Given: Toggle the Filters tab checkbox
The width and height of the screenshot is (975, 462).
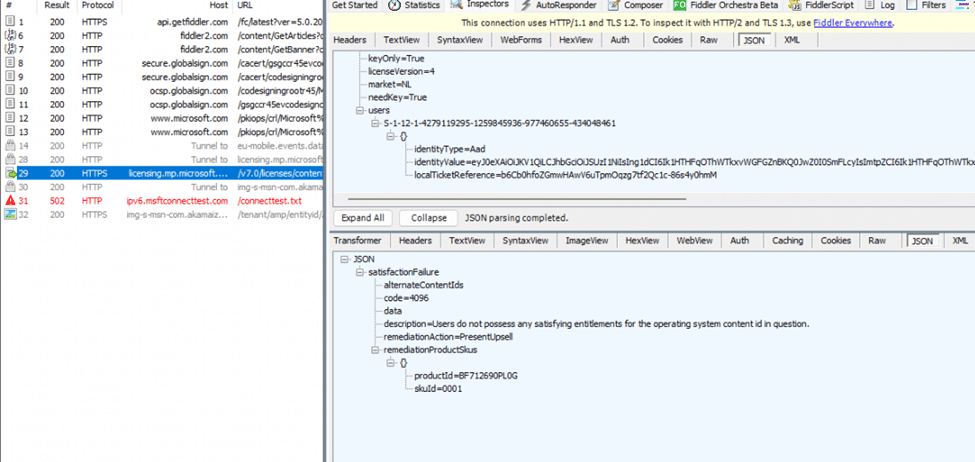Looking at the screenshot, I should (912, 5).
